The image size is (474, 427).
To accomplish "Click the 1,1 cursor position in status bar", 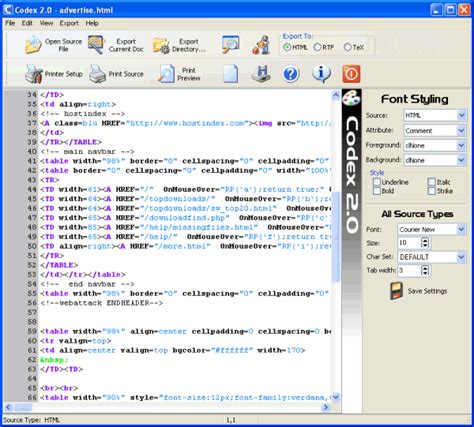I will pyautogui.click(x=231, y=420).
